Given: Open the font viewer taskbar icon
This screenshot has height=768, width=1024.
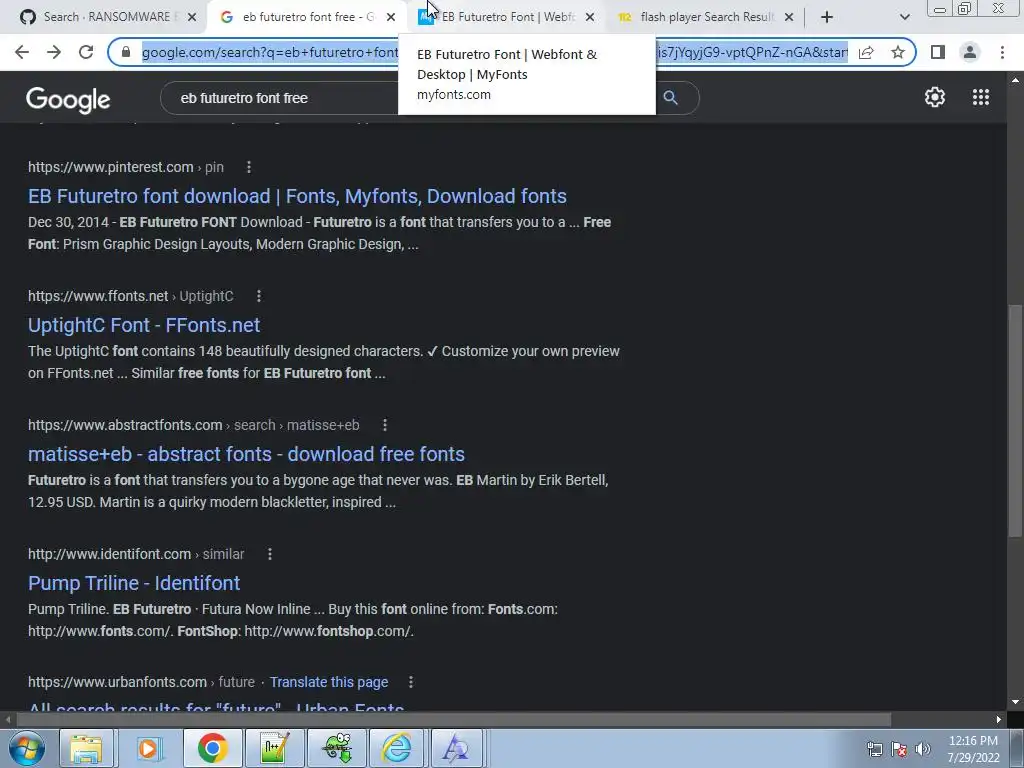Looking at the screenshot, I should pos(456,748).
